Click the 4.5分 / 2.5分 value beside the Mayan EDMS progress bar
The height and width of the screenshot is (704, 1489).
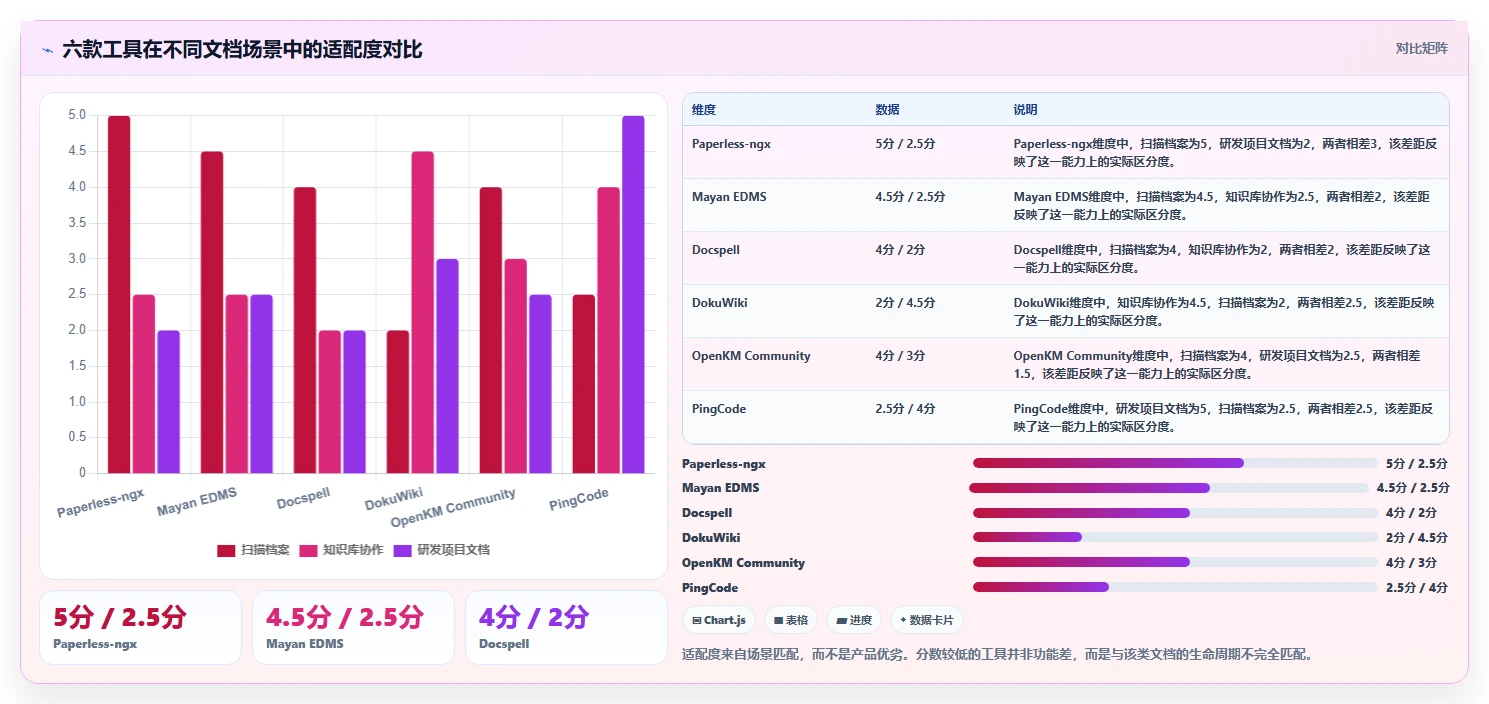[x=1412, y=488]
